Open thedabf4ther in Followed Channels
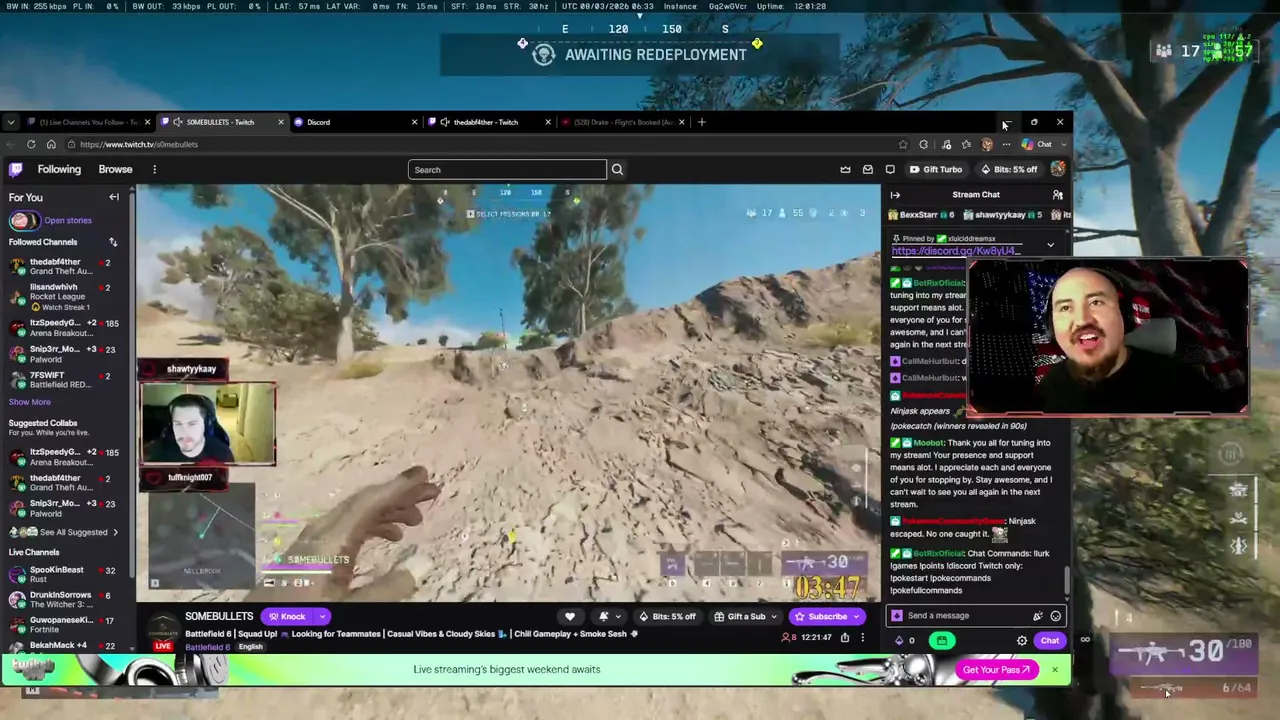Viewport: 1280px width, 720px height. (64, 266)
